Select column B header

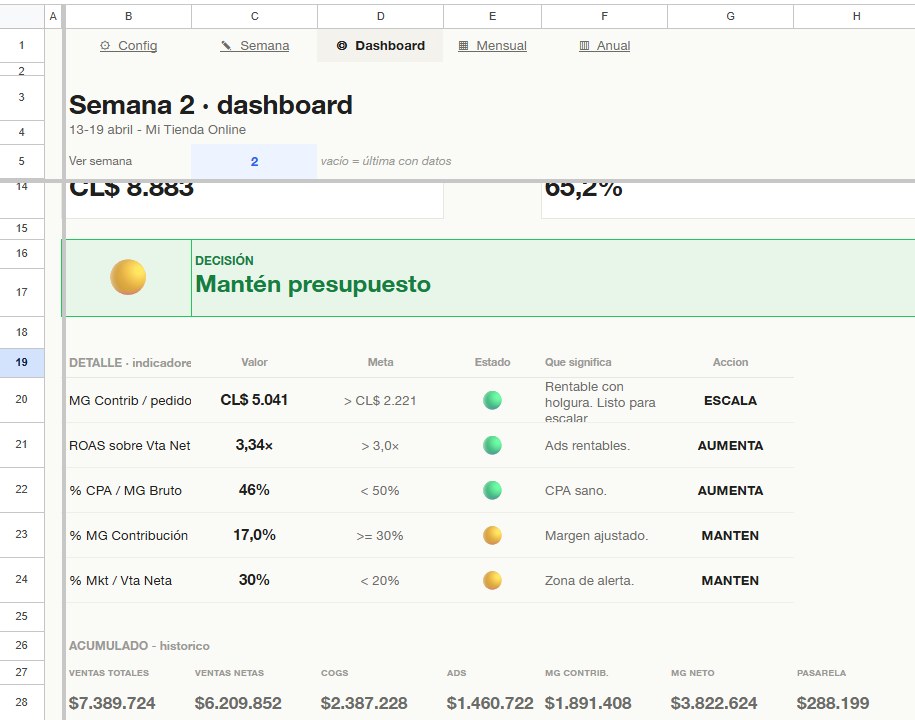click(x=128, y=16)
